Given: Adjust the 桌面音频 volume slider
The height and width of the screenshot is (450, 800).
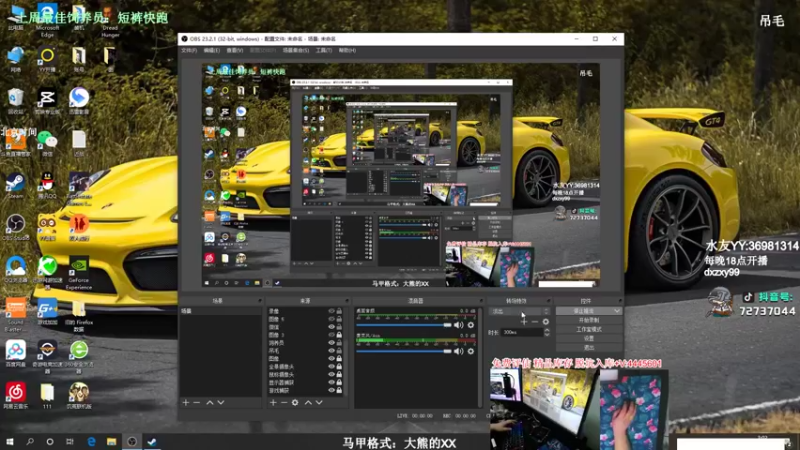Looking at the screenshot, I should click(x=404, y=325).
